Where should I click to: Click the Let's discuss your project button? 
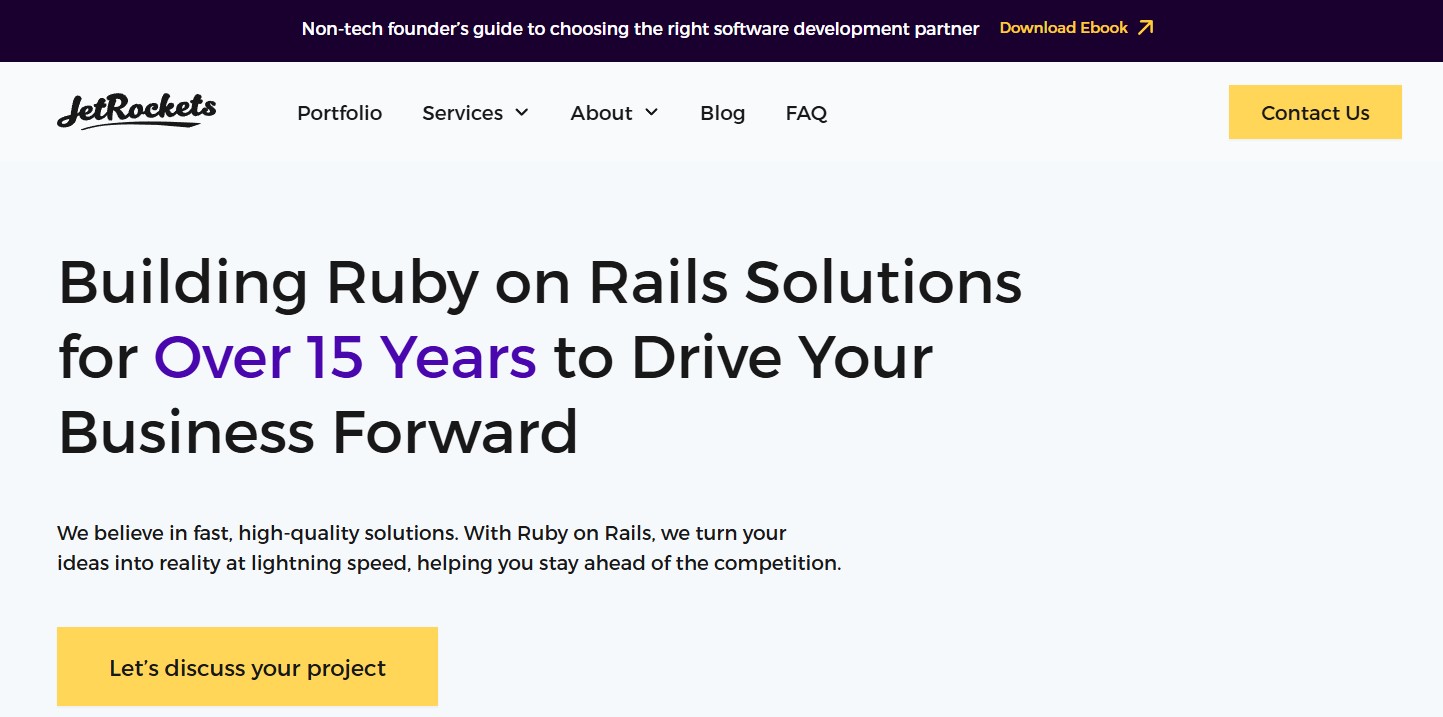pos(247,667)
